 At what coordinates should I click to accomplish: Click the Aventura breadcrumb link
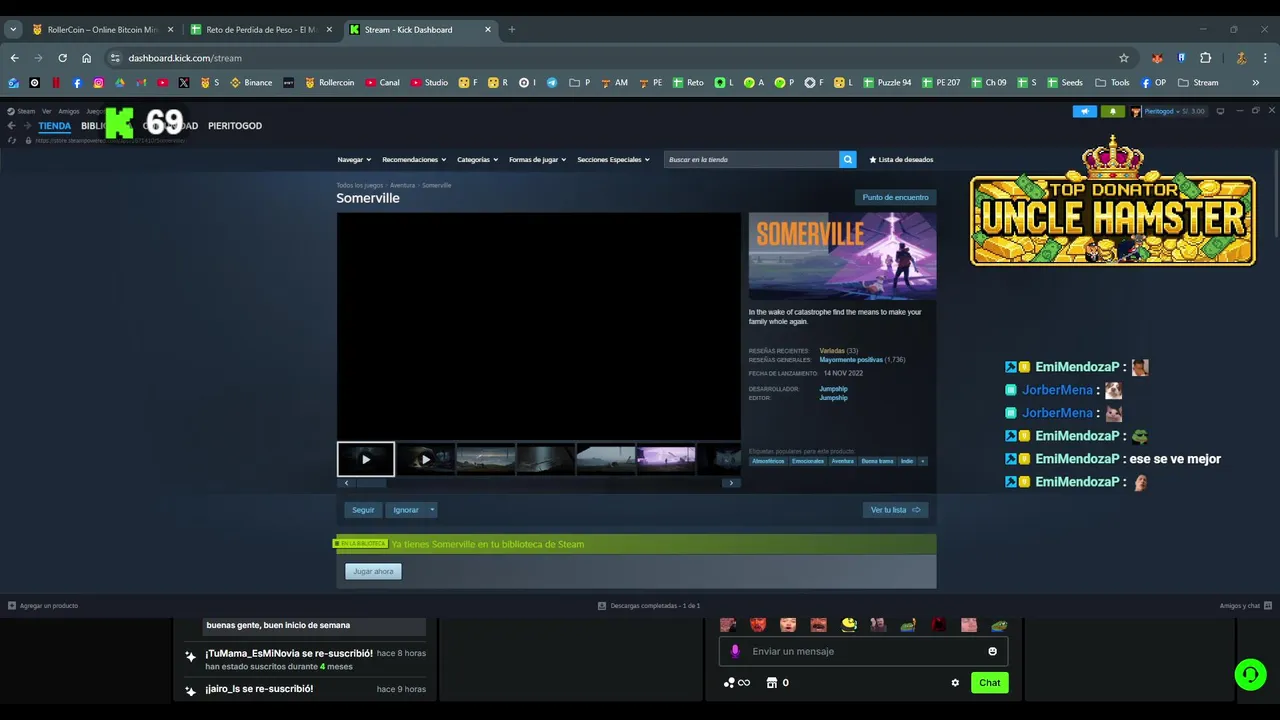click(402, 185)
